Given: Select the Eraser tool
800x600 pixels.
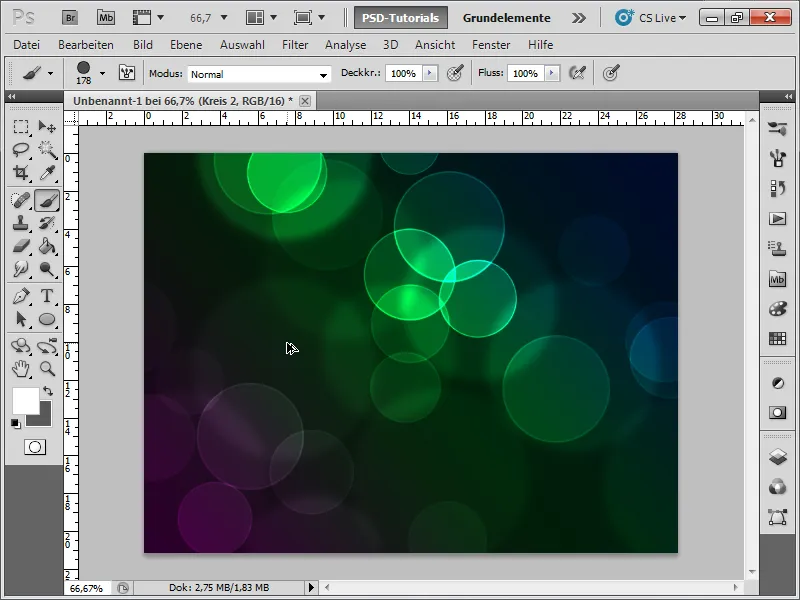Looking at the screenshot, I should (20, 246).
